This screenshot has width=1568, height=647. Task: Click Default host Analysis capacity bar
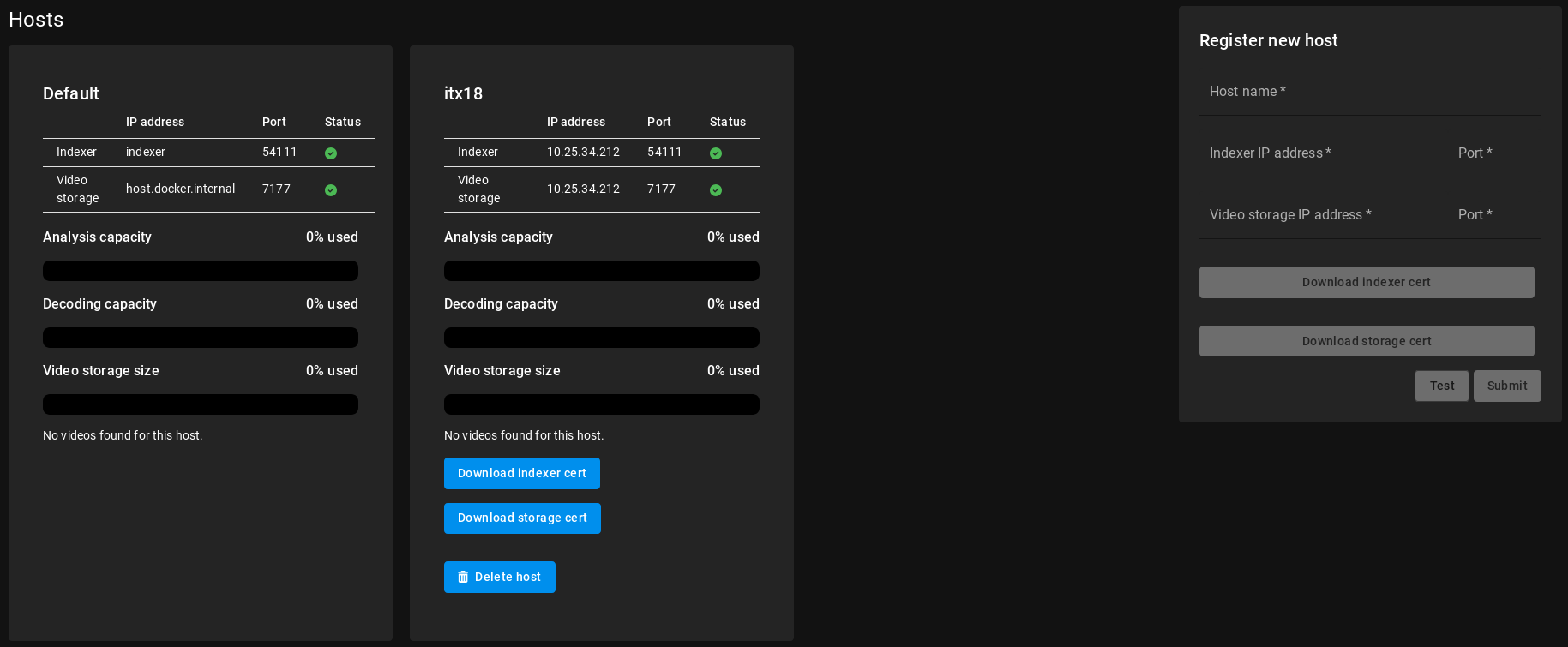point(201,271)
